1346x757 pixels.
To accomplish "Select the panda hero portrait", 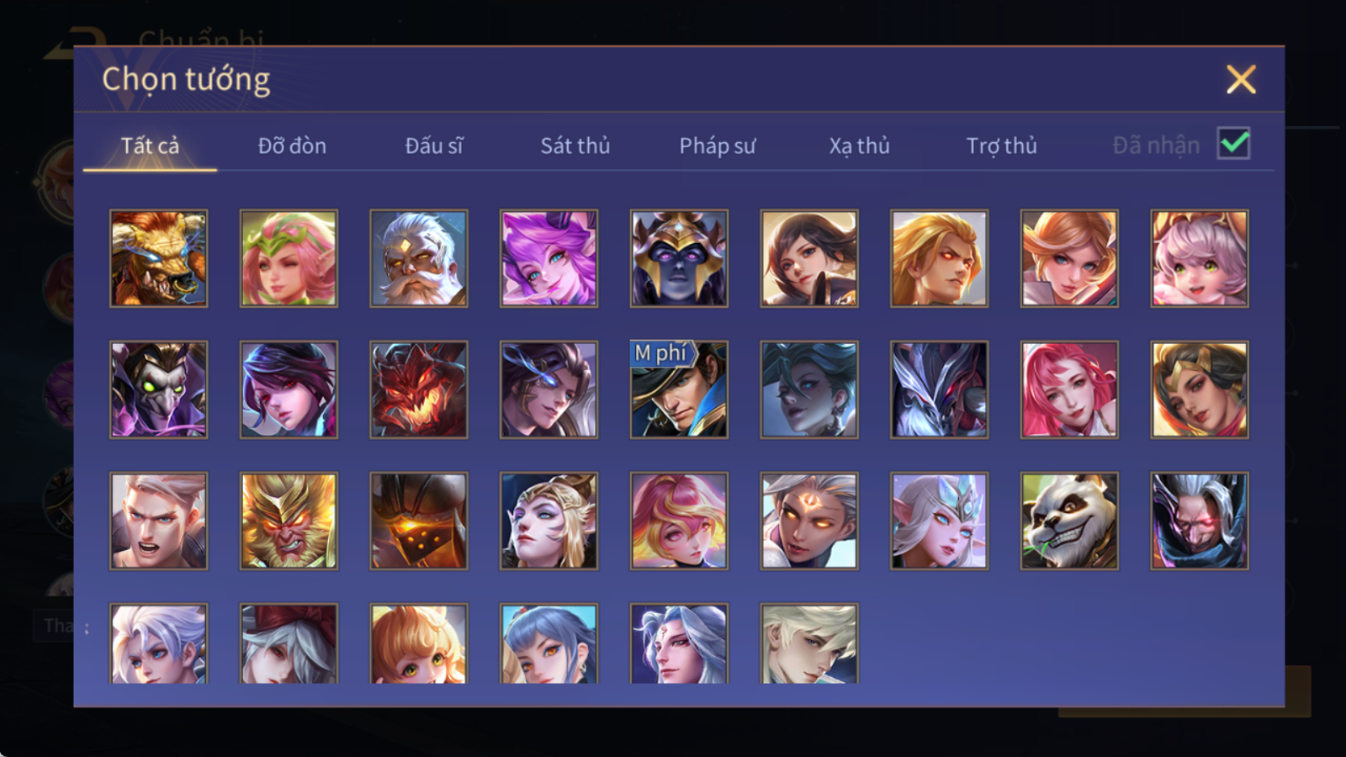I will [1069, 521].
